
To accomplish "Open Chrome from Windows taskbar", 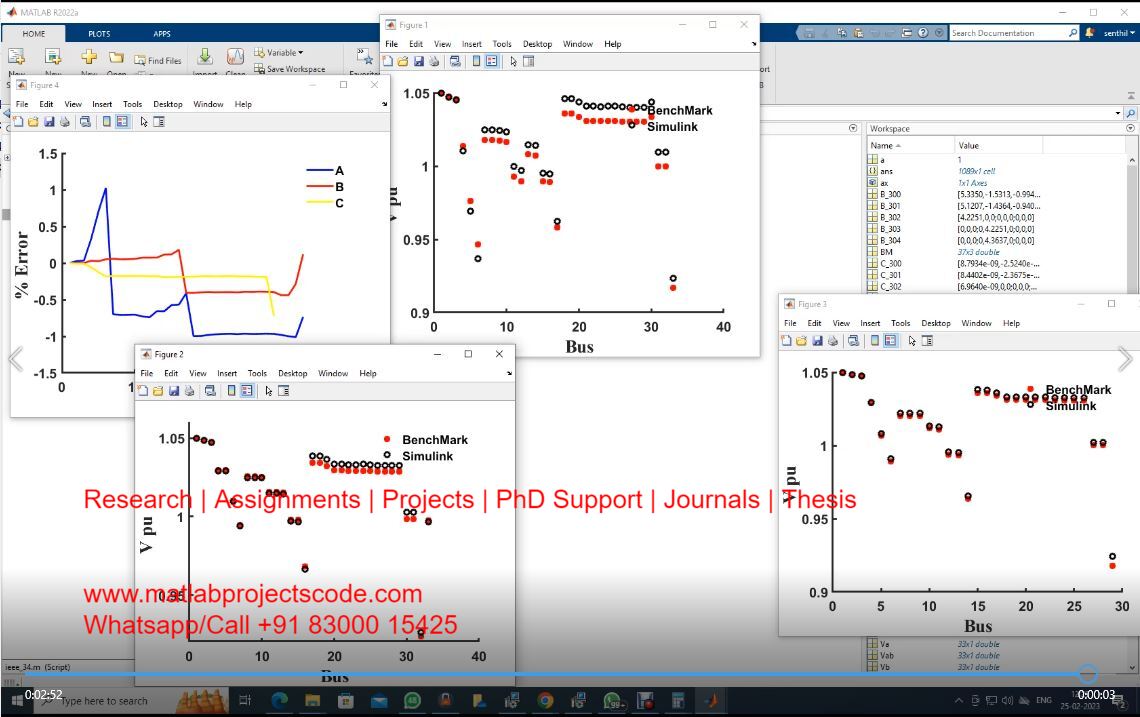I will click(x=545, y=700).
